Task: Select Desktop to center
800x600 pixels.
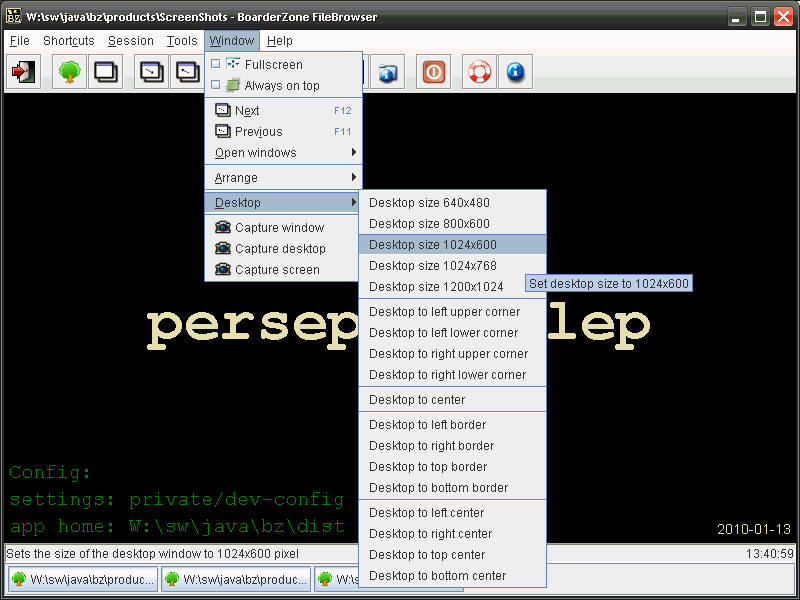Action: 453,399
